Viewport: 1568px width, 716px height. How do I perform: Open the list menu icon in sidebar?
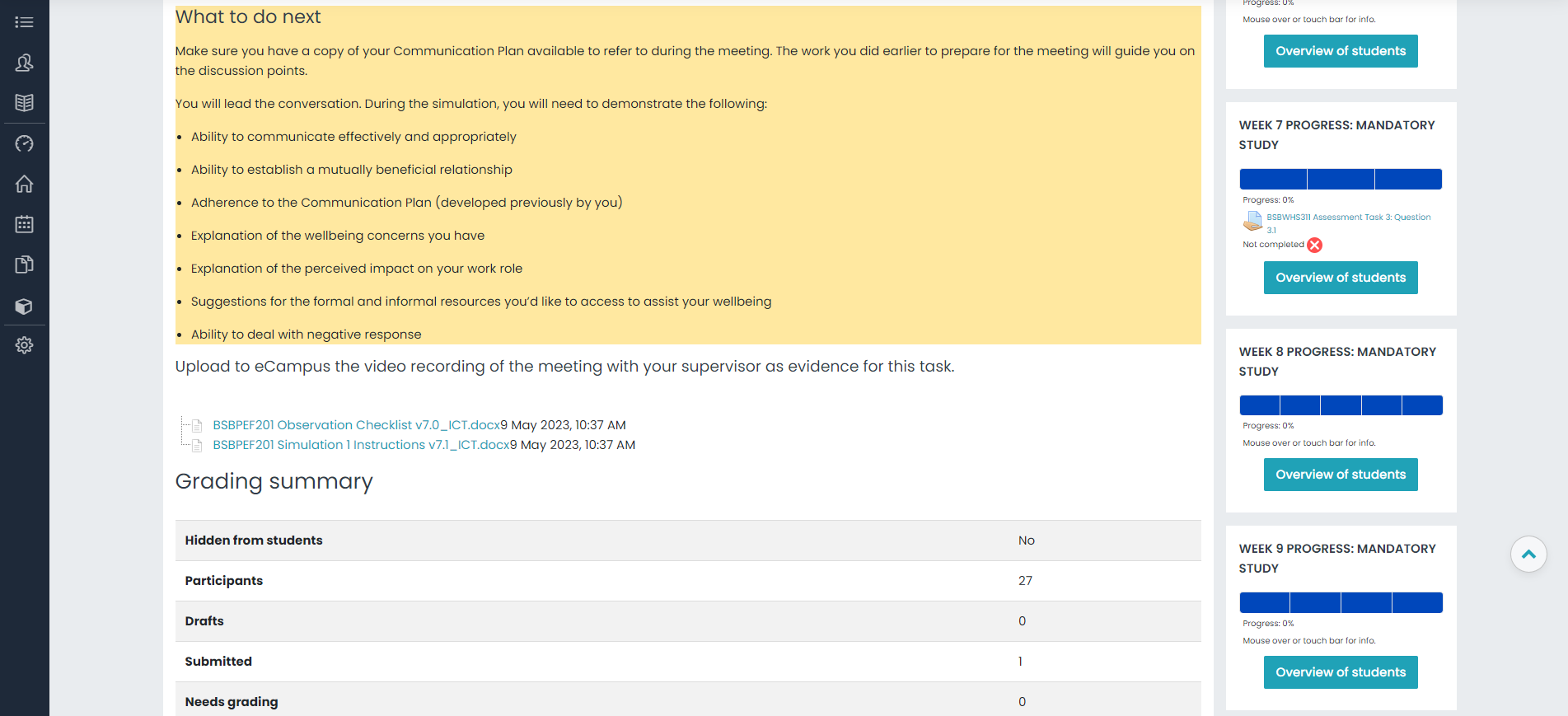(24, 22)
